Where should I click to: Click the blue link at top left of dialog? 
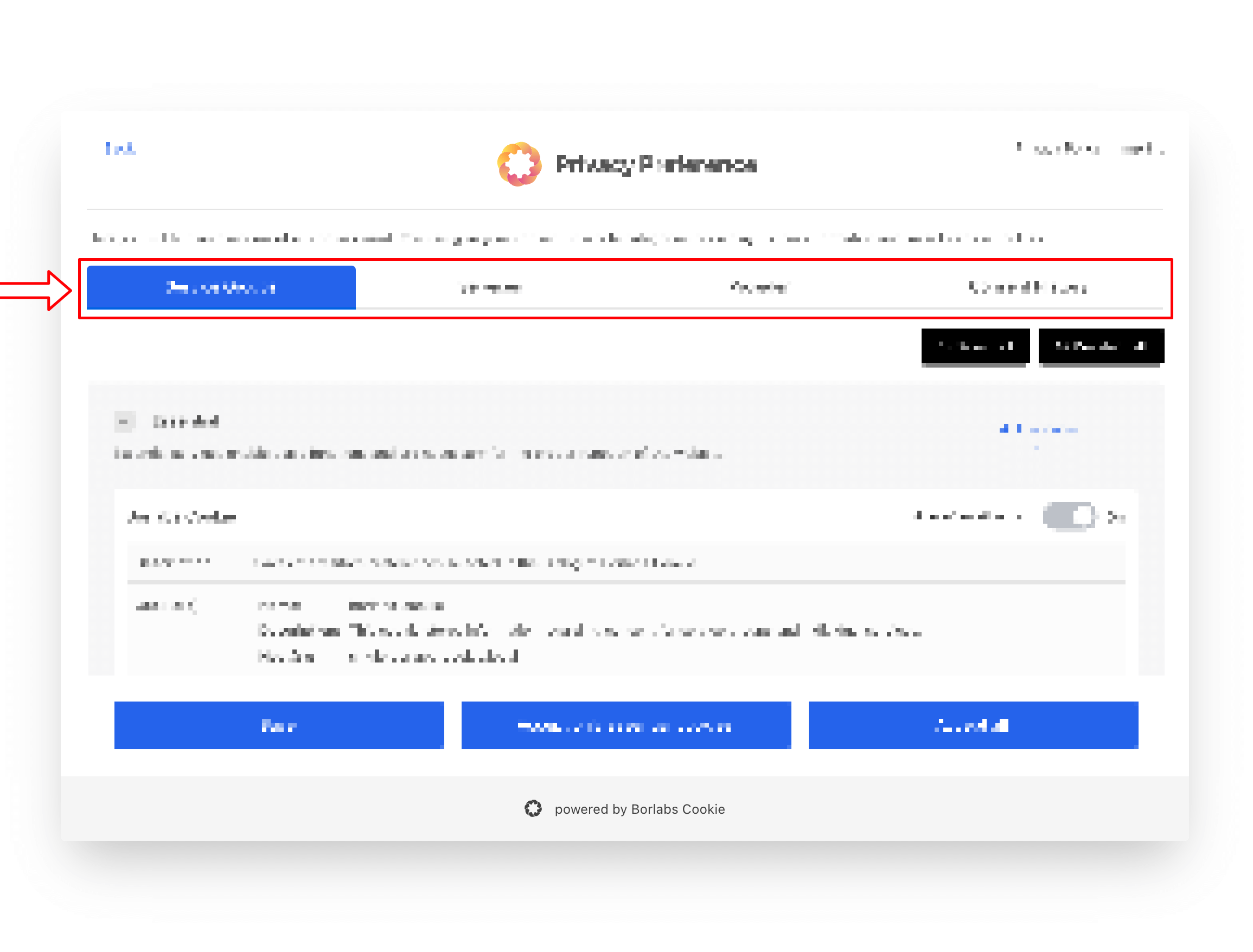click(120, 149)
